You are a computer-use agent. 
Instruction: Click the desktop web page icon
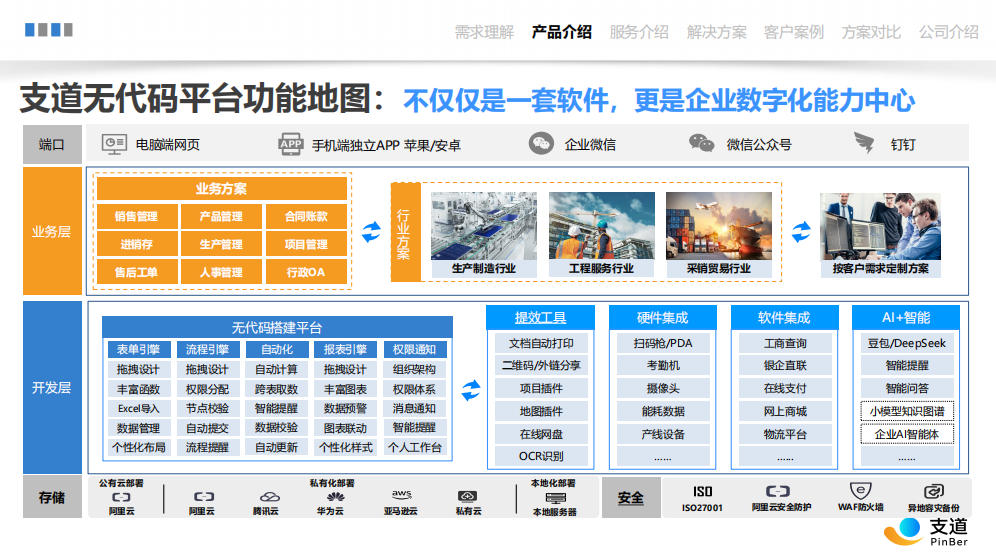pyautogui.click(x=114, y=144)
